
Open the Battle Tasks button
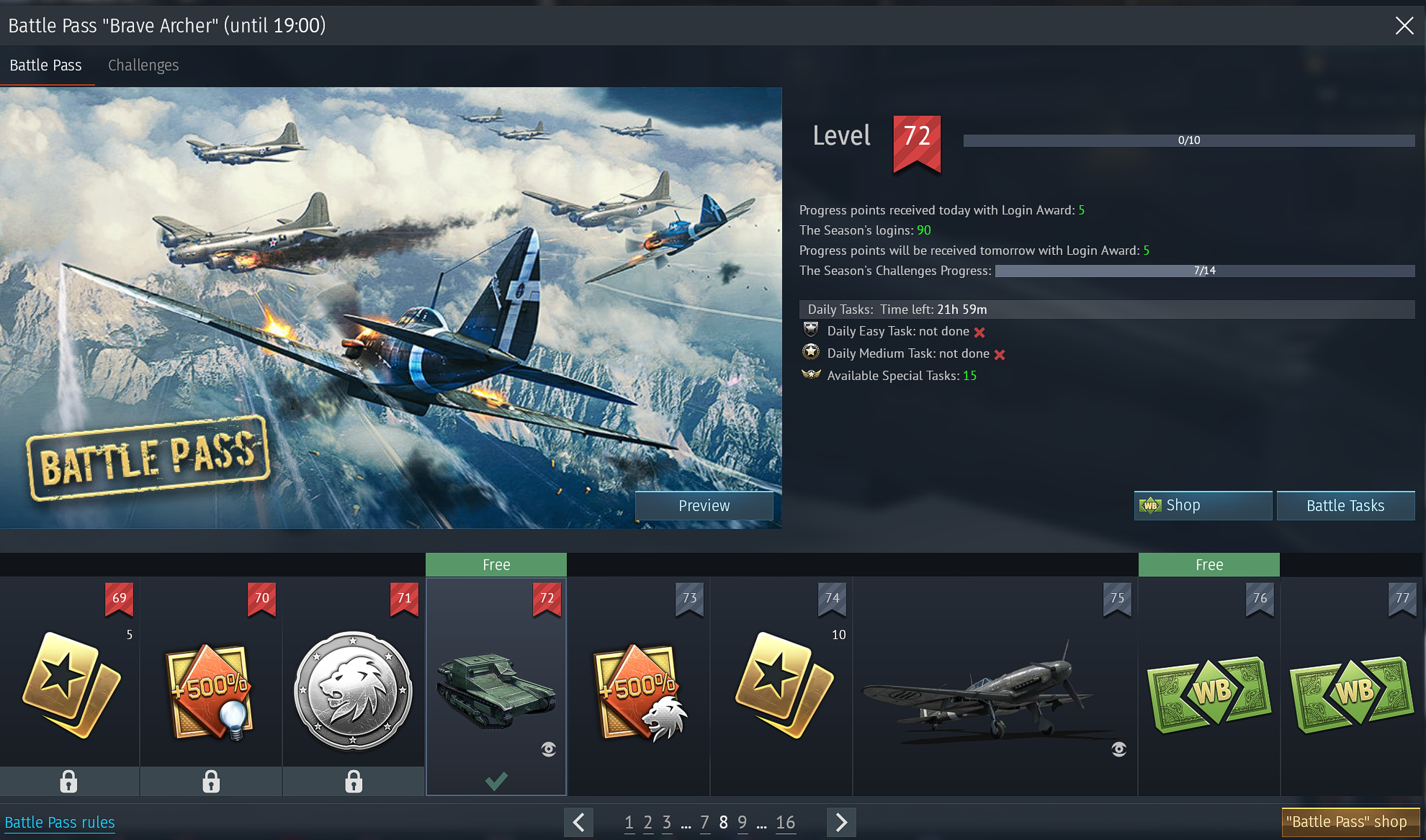pyautogui.click(x=1345, y=505)
